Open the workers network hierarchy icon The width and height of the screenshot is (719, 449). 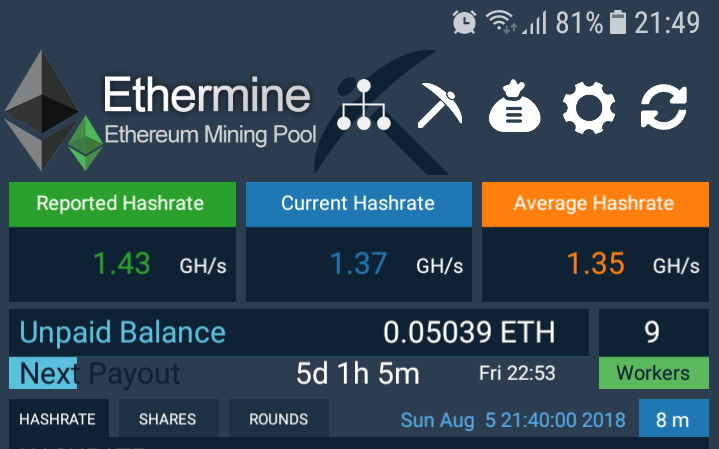click(x=364, y=105)
